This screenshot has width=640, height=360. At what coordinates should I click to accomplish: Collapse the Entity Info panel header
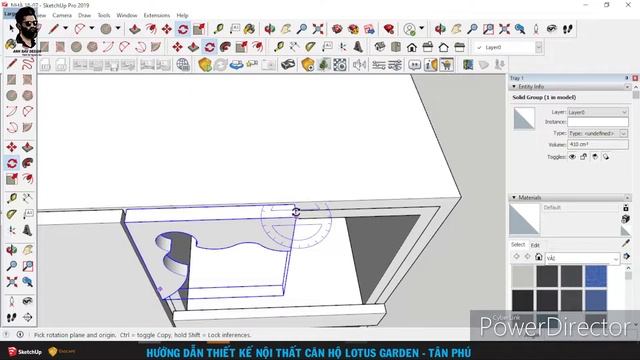[570, 87]
